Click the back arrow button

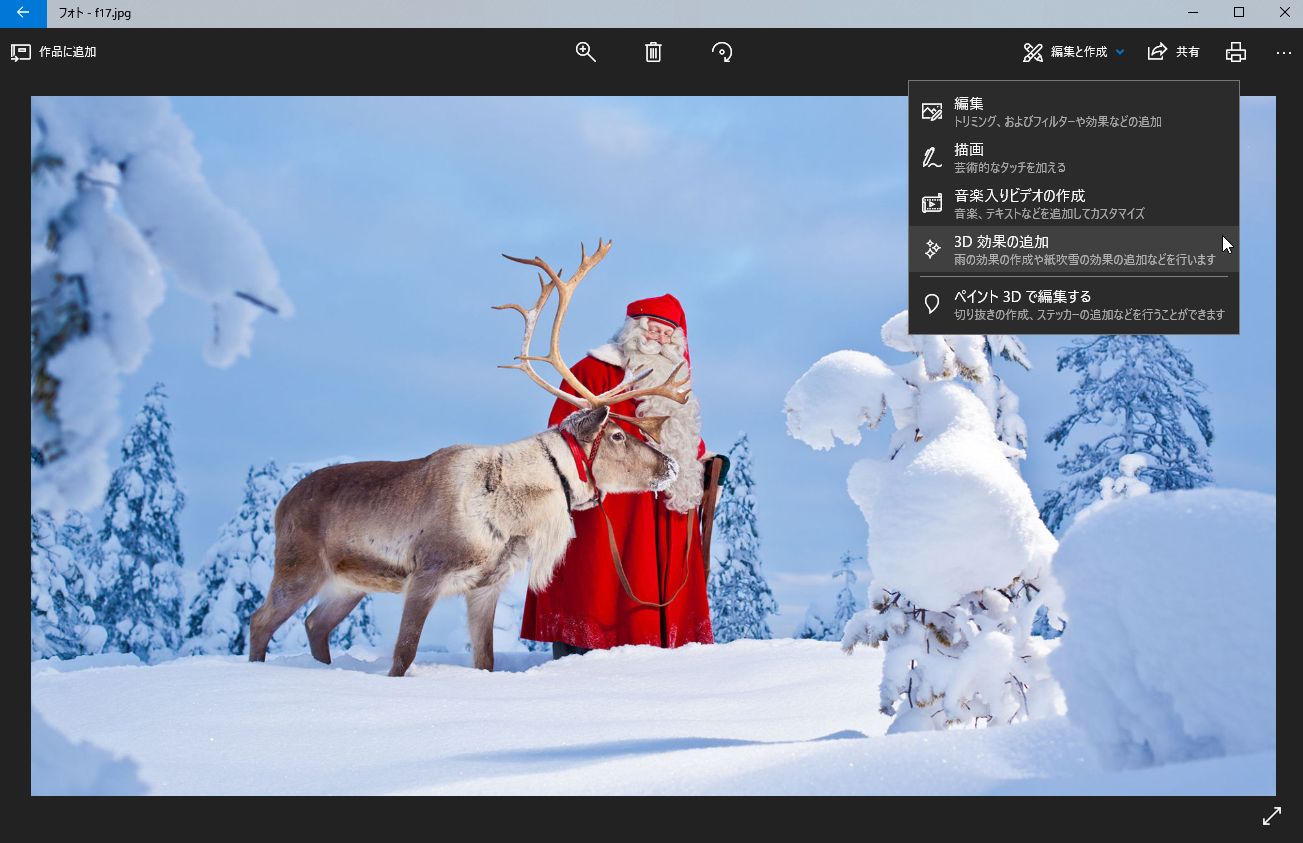tap(22, 13)
